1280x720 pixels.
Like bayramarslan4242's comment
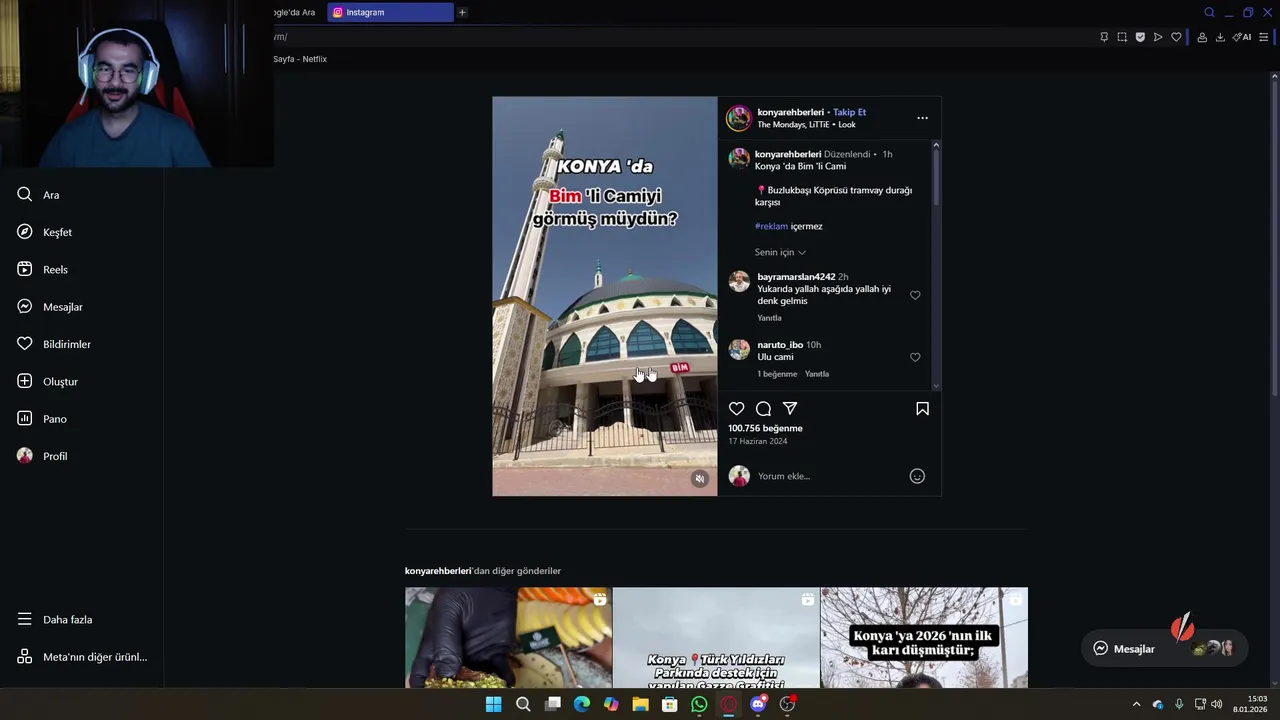click(x=915, y=295)
